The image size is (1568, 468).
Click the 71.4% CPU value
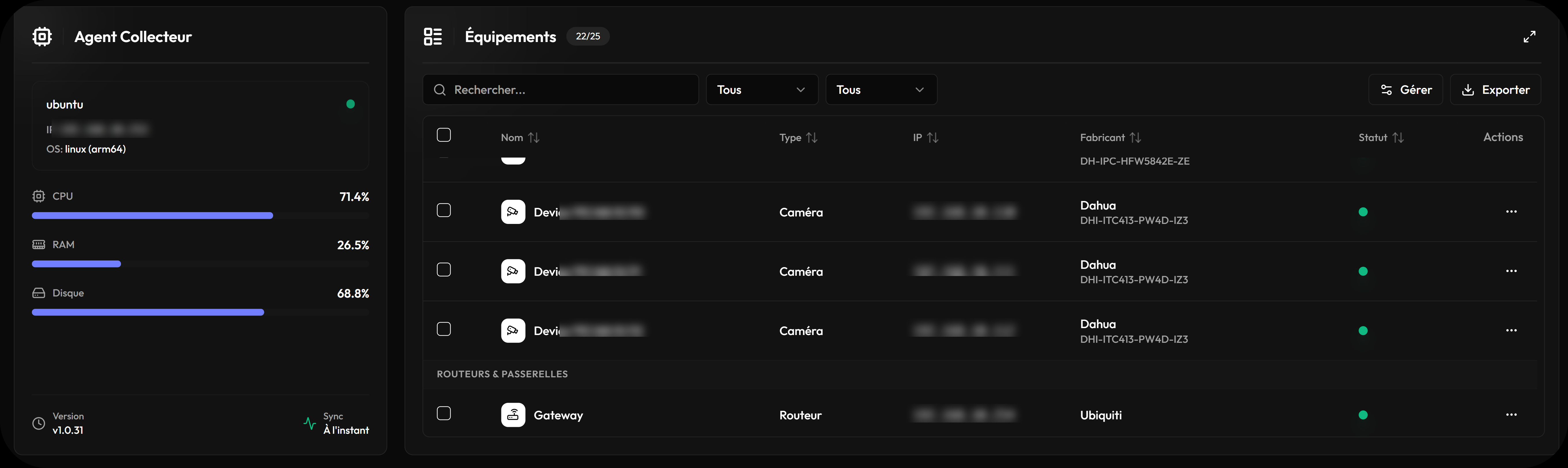[x=354, y=196]
